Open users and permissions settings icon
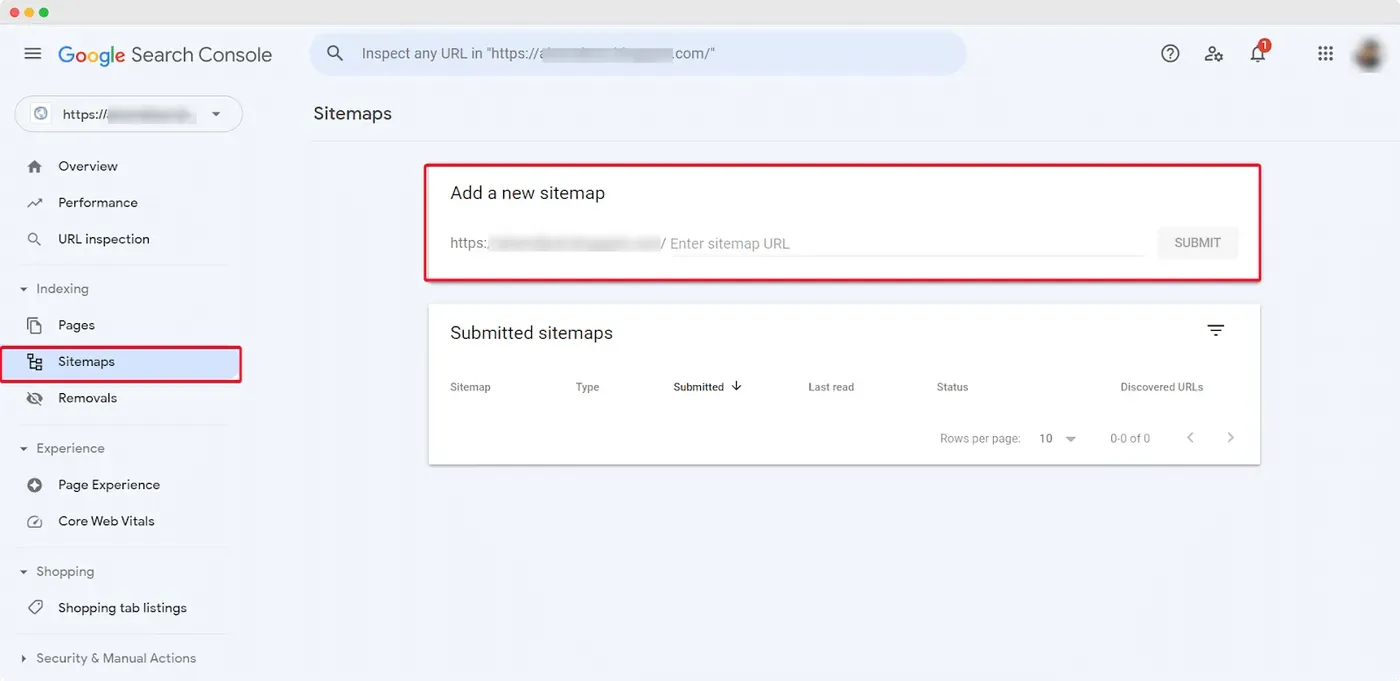 coord(1214,54)
